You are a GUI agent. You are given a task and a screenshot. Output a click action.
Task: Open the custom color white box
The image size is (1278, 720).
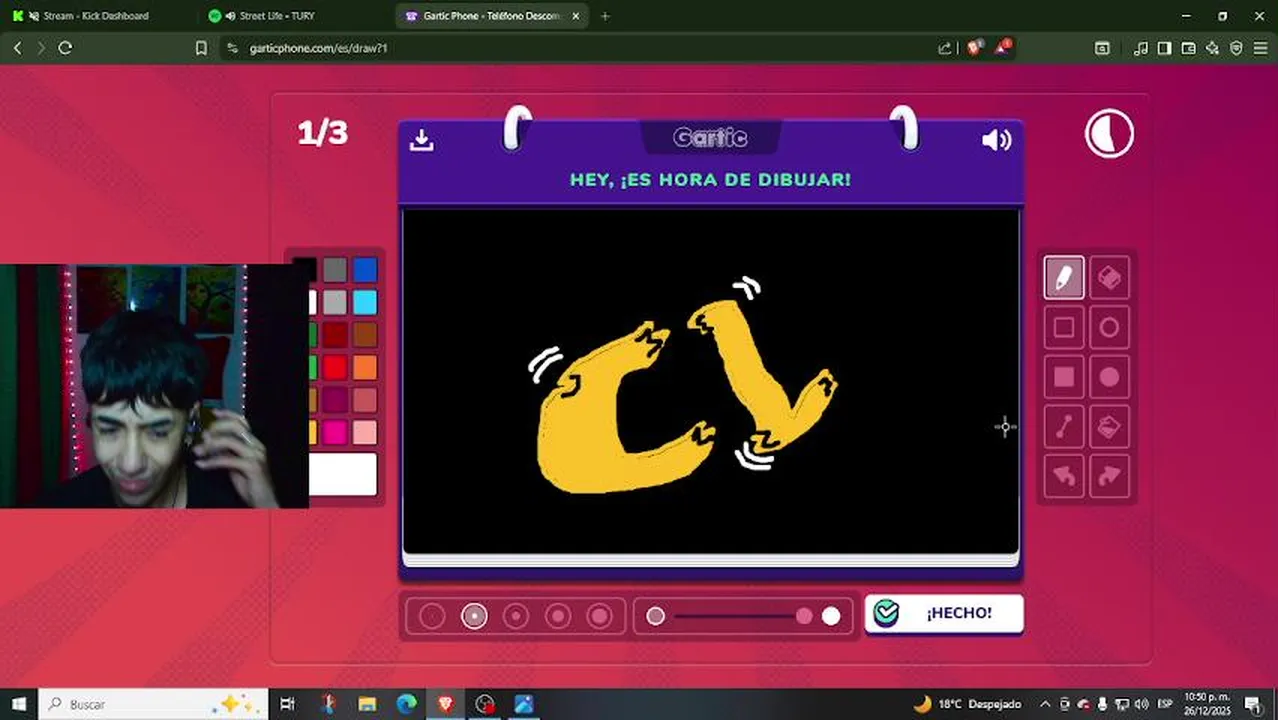tap(343, 474)
